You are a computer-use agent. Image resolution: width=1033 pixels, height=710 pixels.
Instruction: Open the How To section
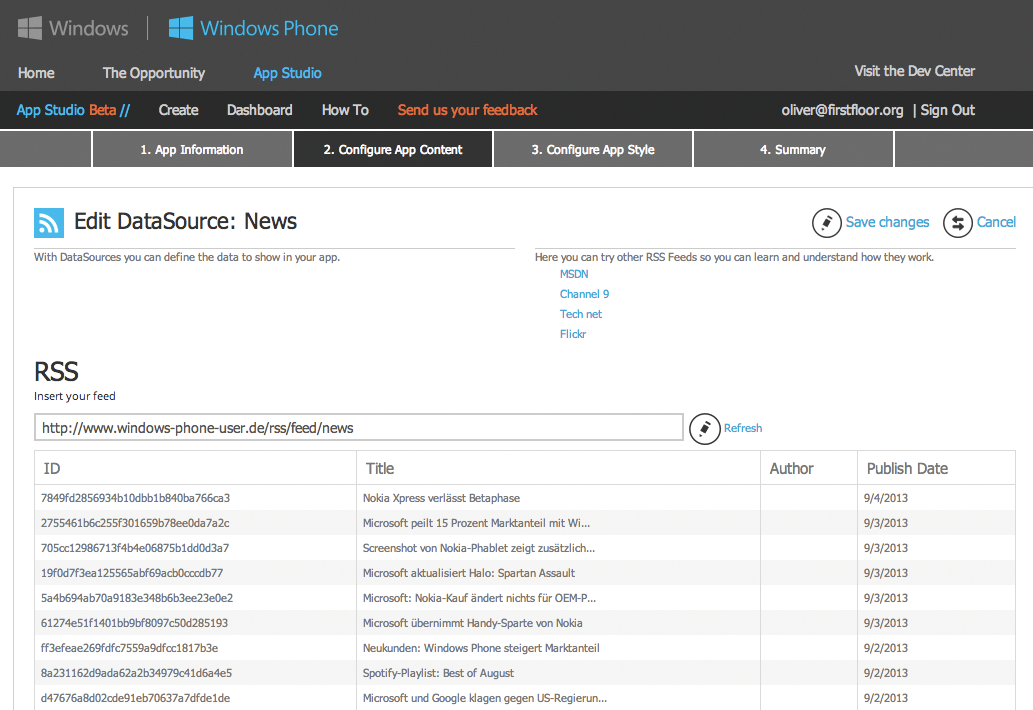(345, 110)
